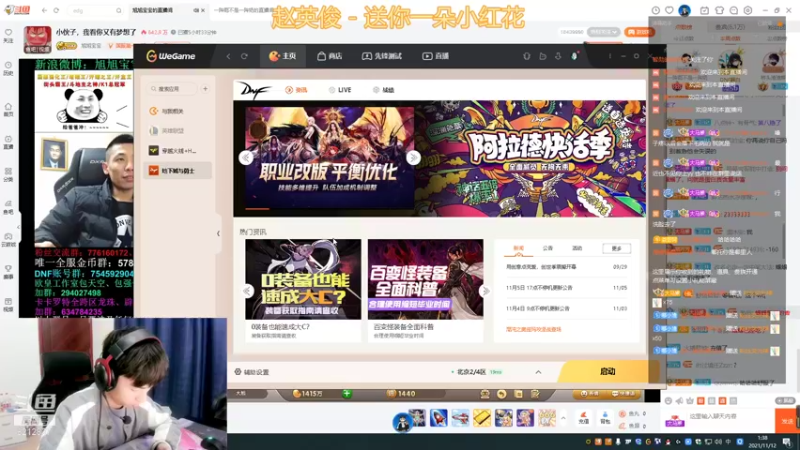Switch to the second live room tab
Screen dimensions: 800x450
[243, 10]
